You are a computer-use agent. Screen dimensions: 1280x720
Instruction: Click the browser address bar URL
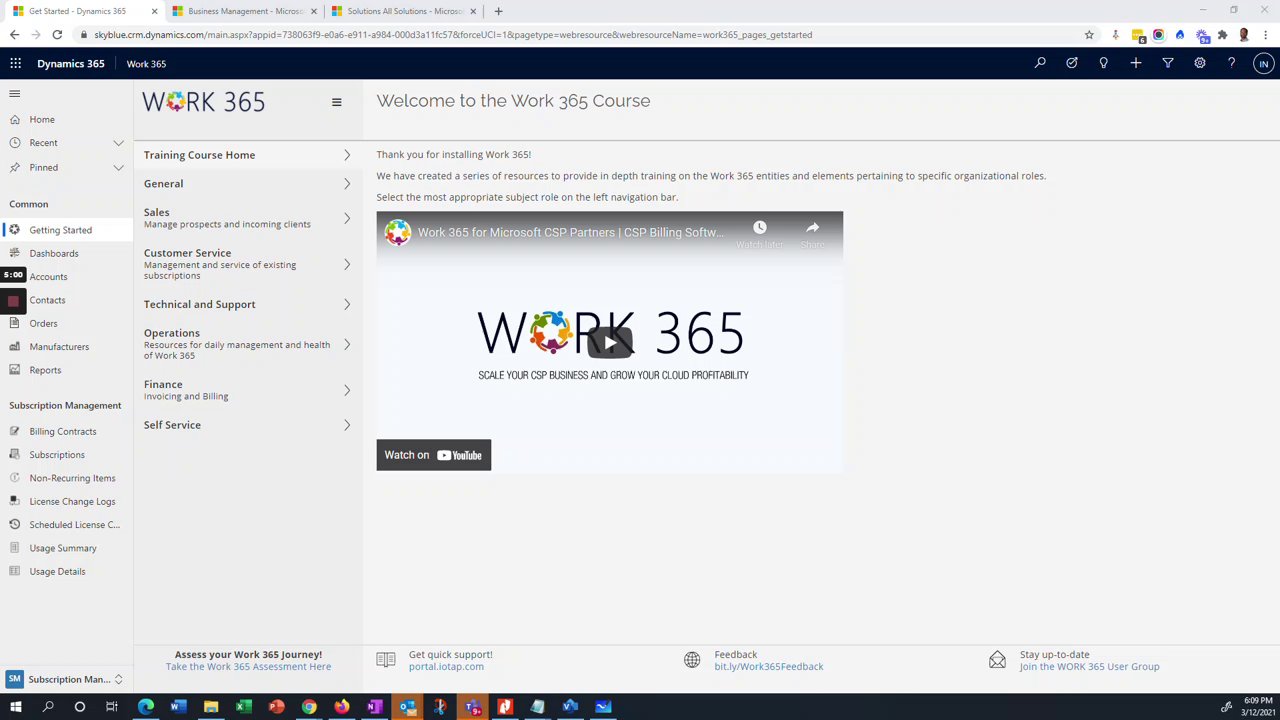pos(453,34)
